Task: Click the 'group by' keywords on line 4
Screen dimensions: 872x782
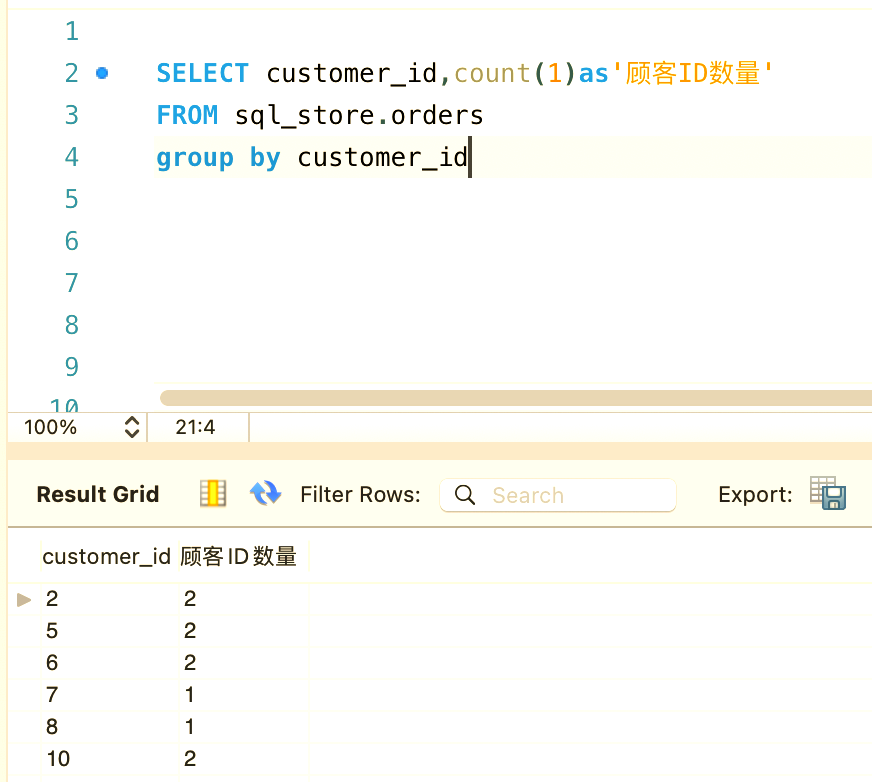Action: coord(219,158)
